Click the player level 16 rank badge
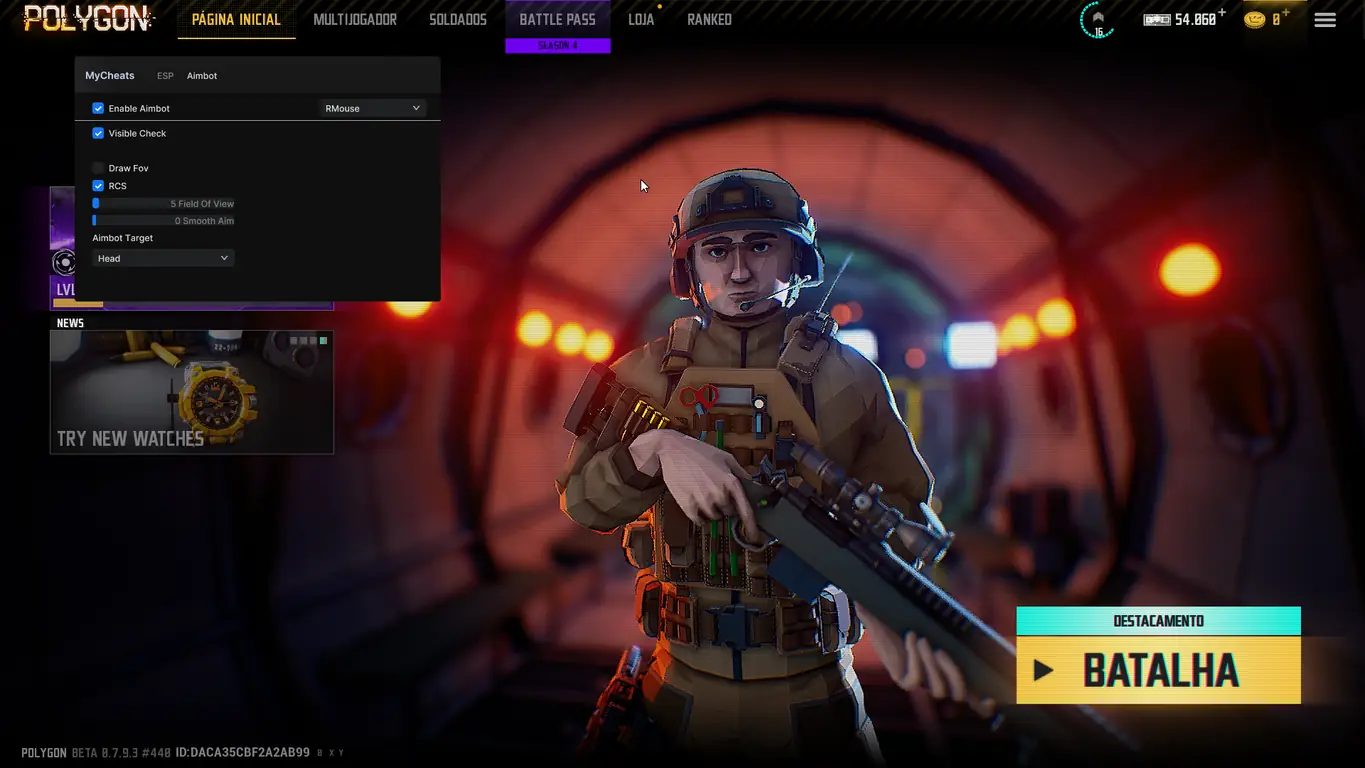Image resolution: width=1365 pixels, height=768 pixels. tap(1097, 20)
